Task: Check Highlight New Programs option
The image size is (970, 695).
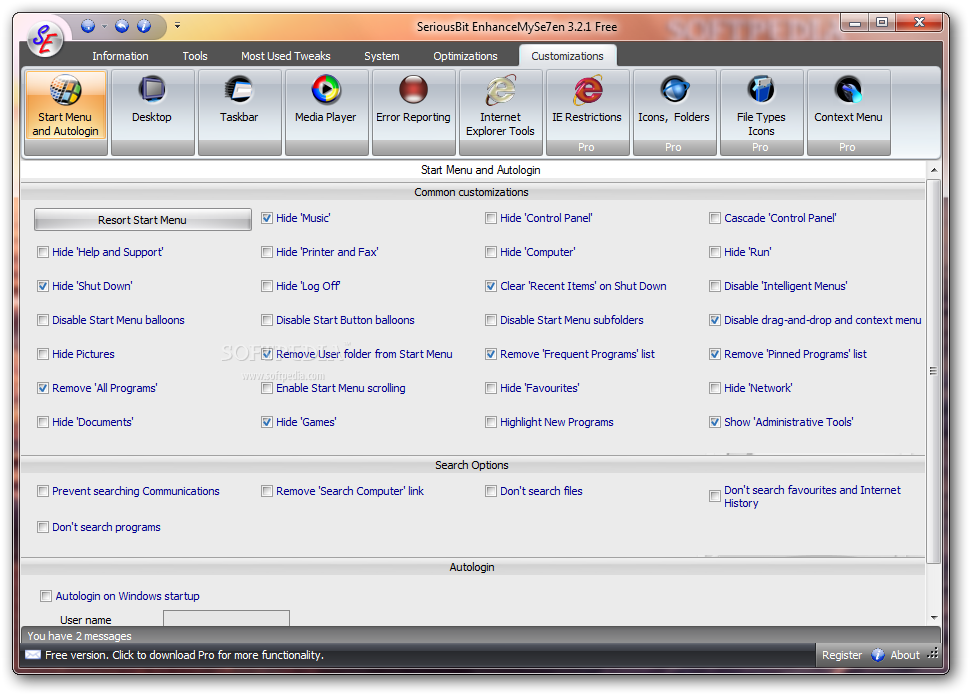Action: tap(491, 422)
